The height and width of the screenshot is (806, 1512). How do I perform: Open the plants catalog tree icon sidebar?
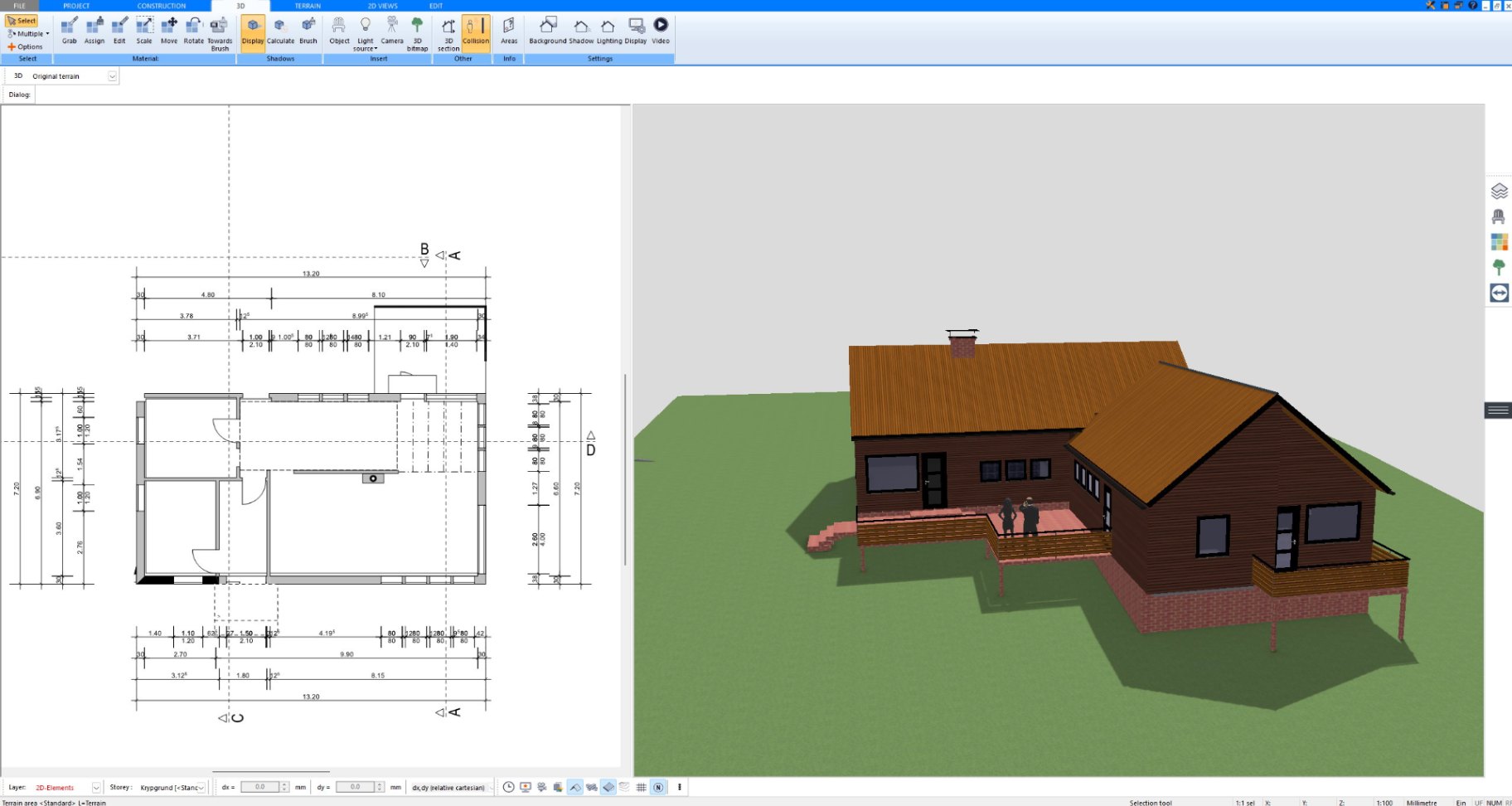pyautogui.click(x=1499, y=267)
